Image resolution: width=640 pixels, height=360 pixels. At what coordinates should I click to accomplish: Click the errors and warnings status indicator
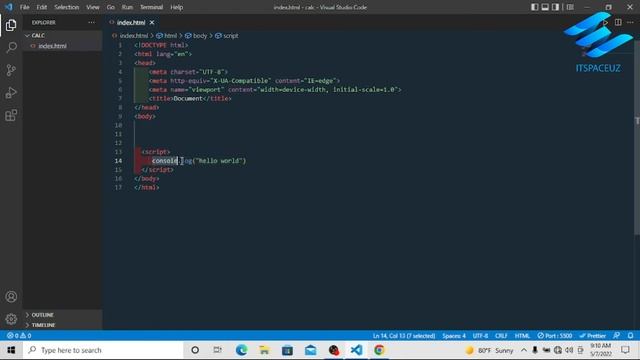pyautogui.click(x=19, y=336)
